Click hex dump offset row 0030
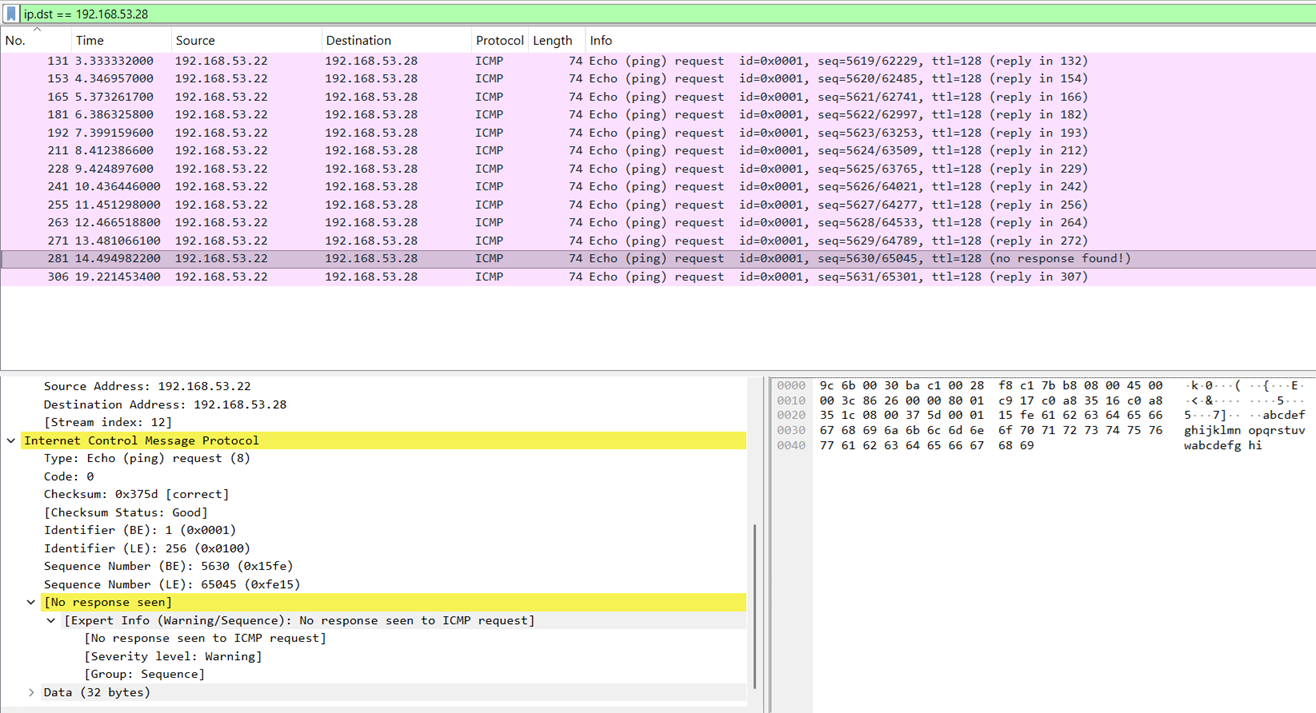This screenshot has height=713, width=1316. pyautogui.click(x=790, y=431)
